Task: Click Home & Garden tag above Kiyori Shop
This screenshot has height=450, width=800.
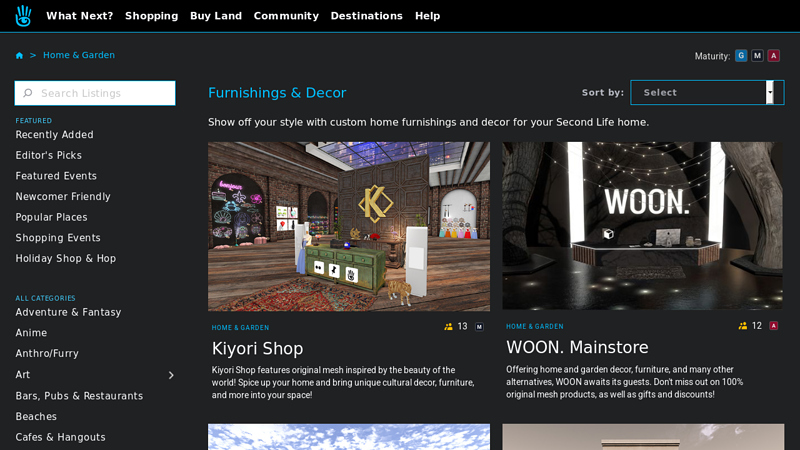Action: pos(240,328)
